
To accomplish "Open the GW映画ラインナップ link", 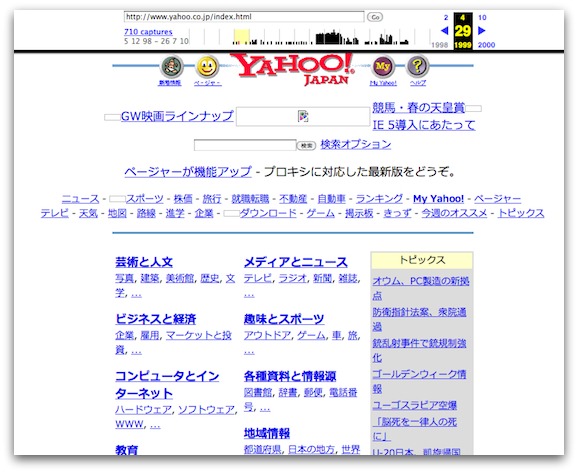I will (x=177, y=116).
